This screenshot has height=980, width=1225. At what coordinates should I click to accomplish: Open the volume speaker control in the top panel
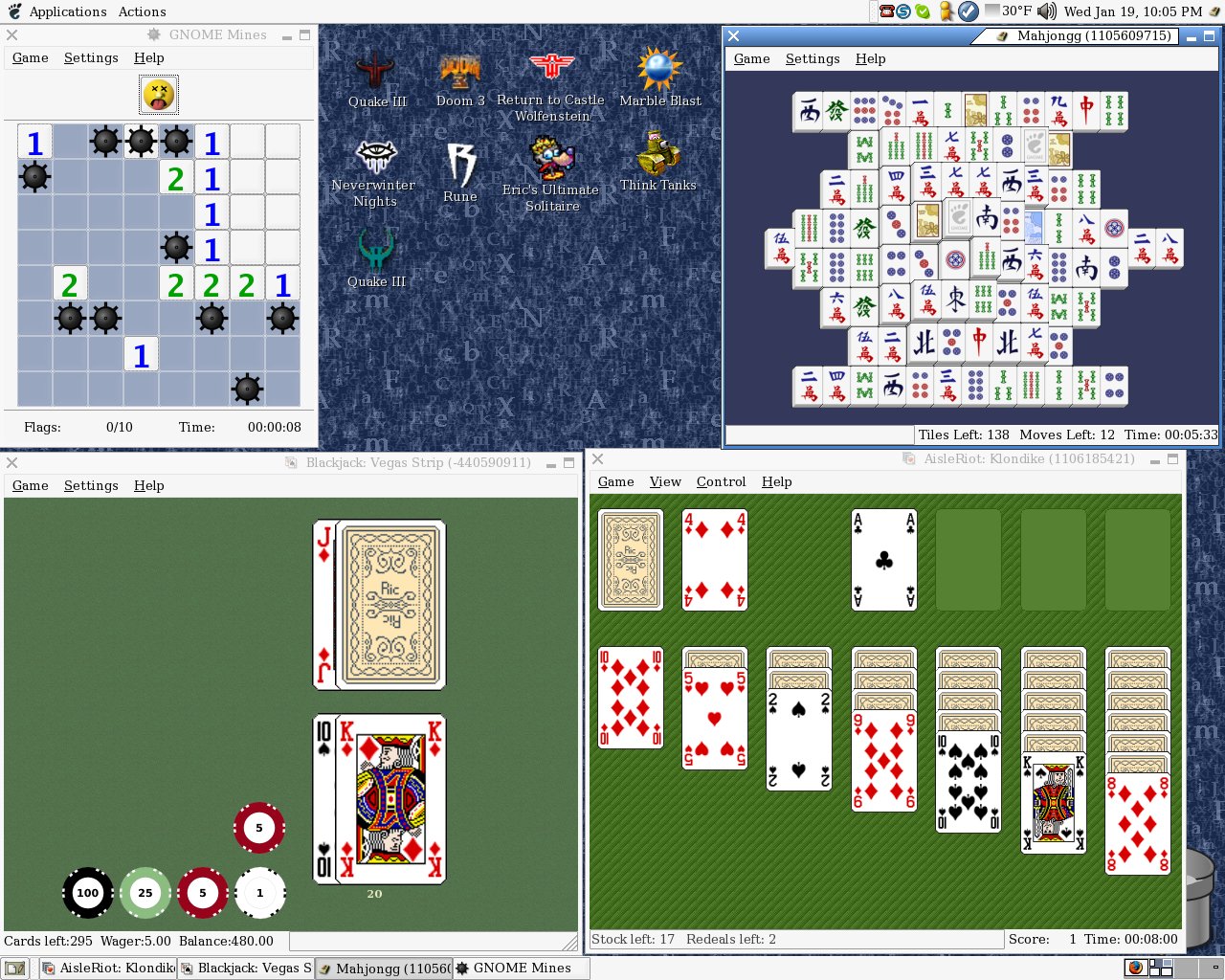[x=1046, y=11]
